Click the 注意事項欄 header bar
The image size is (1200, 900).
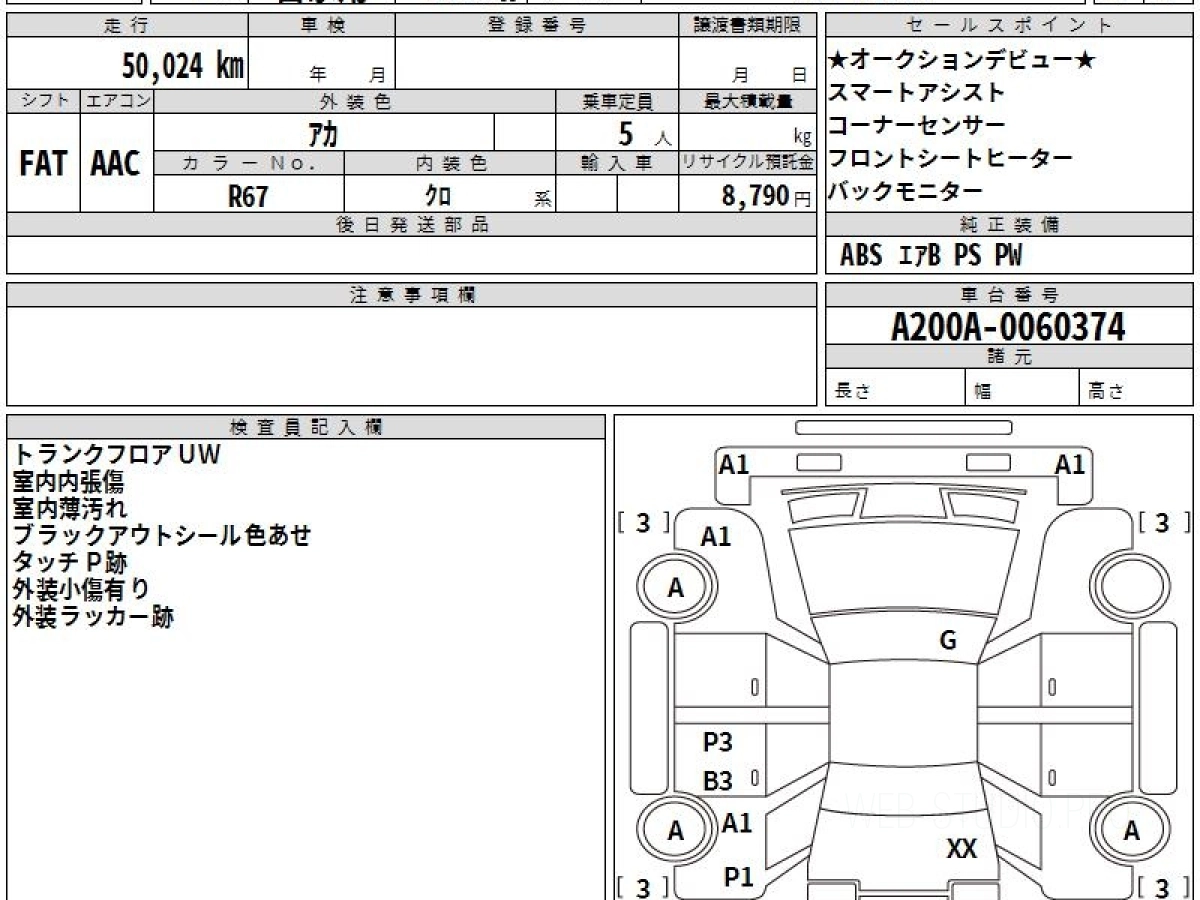point(411,295)
